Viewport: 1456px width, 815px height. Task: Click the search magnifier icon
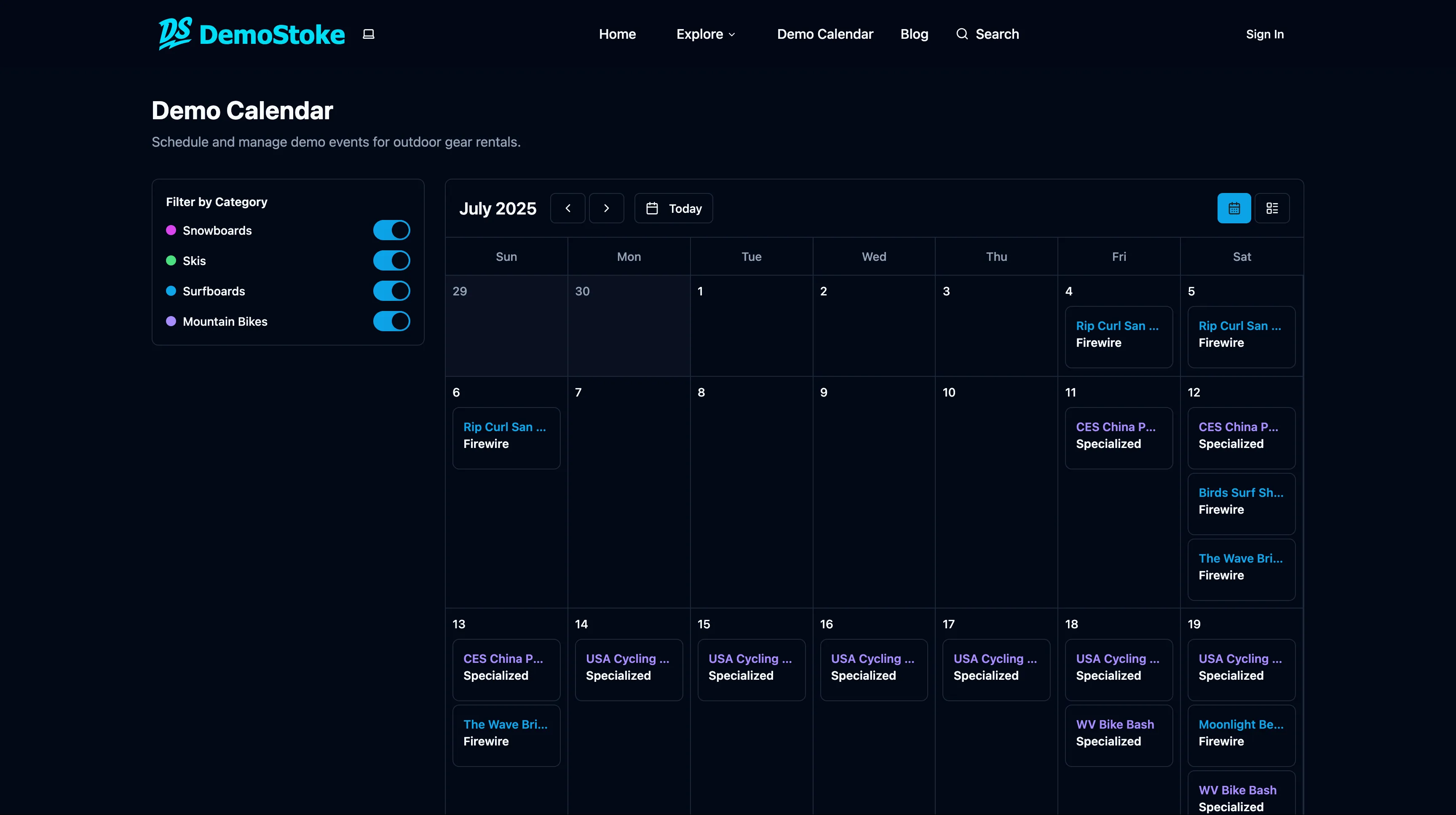(x=961, y=34)
